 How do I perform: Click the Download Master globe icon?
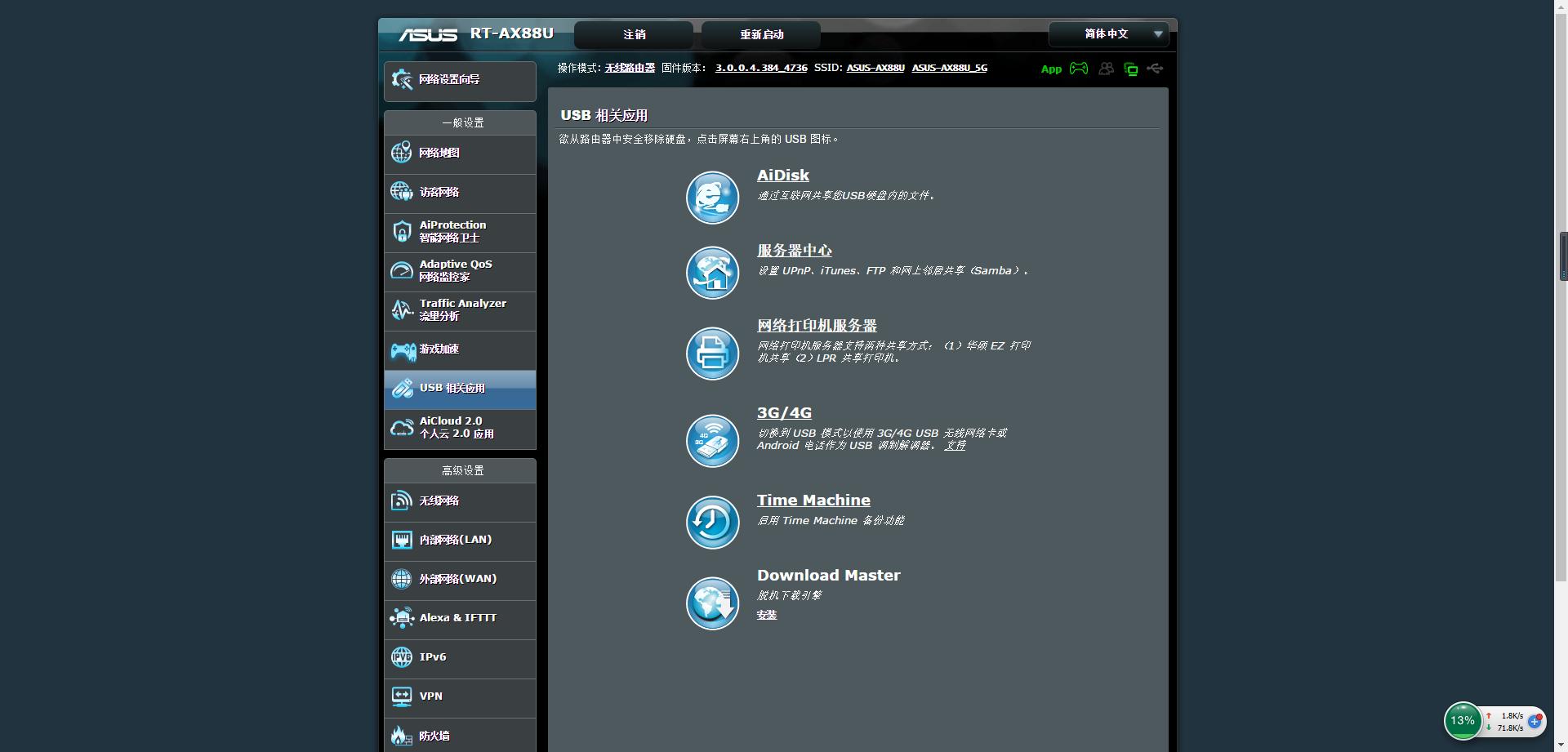tap(712, 603)
